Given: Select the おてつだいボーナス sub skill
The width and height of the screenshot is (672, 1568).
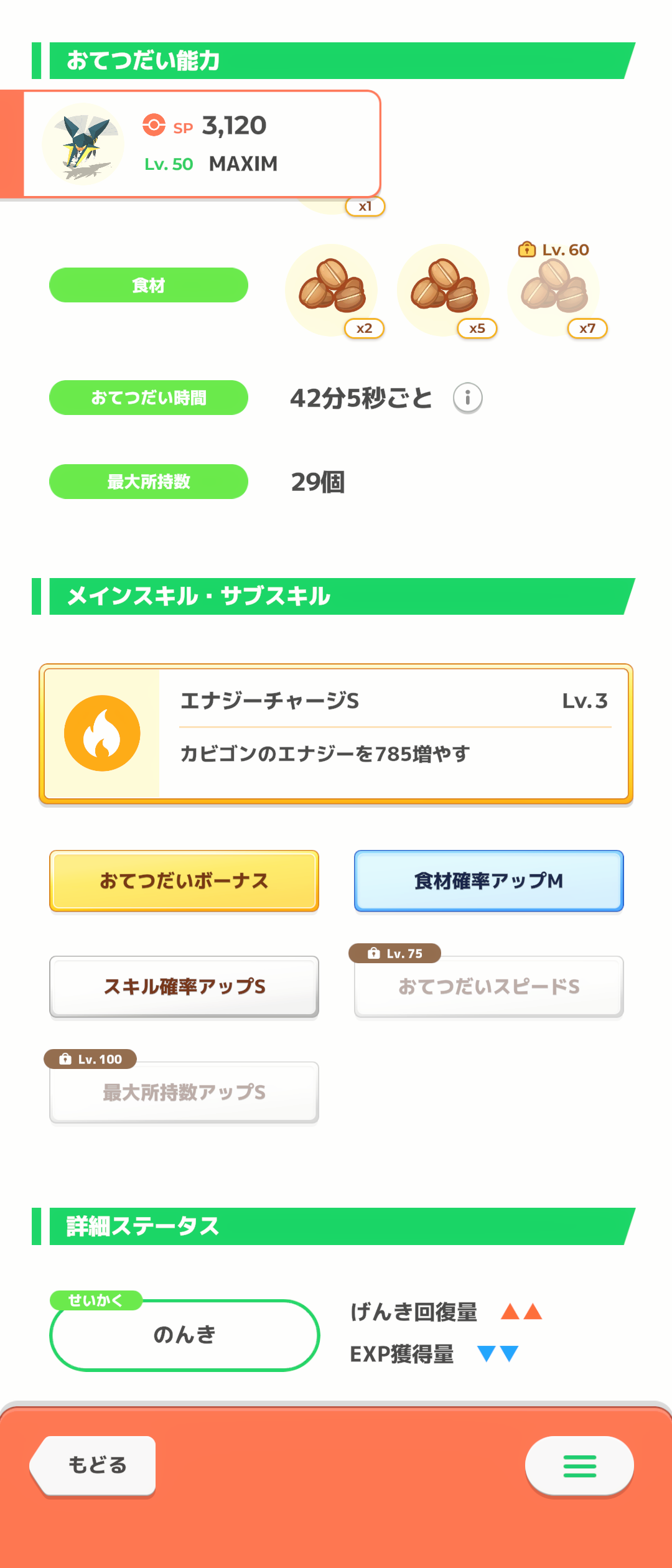Looking at the screenshot, I should (x=184, y=881).
